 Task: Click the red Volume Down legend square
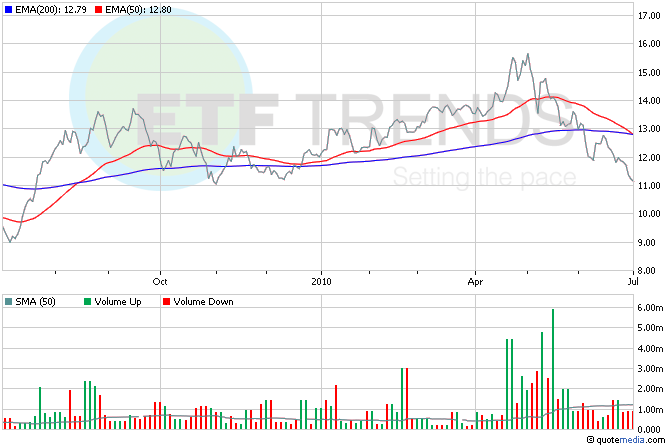pyautogui.click(x=166, y=302)
